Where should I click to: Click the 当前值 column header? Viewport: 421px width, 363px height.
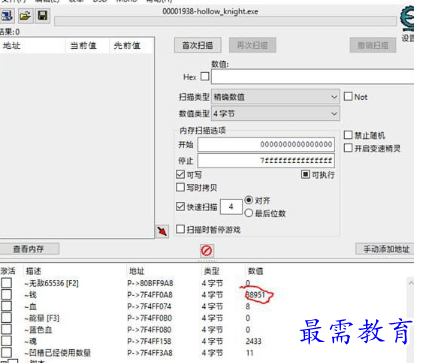click(83, 46)
